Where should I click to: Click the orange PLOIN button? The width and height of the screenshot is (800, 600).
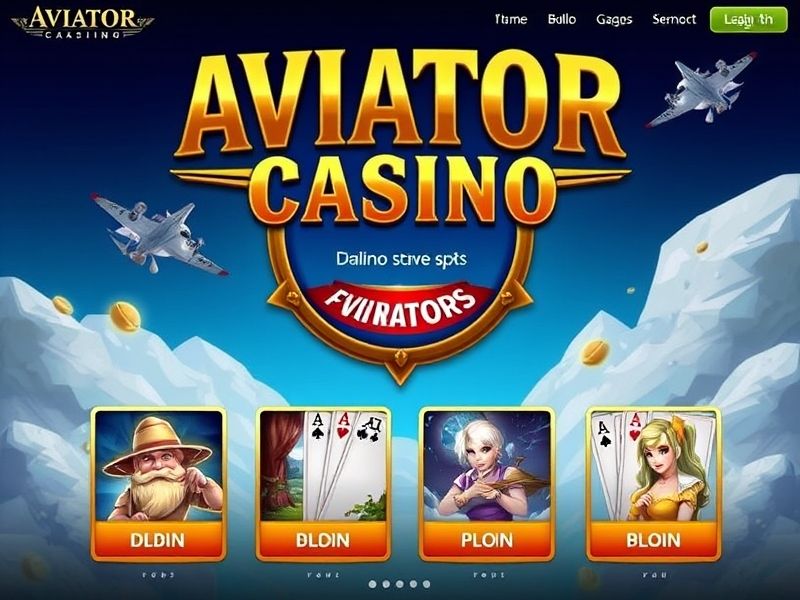[487, 540]
